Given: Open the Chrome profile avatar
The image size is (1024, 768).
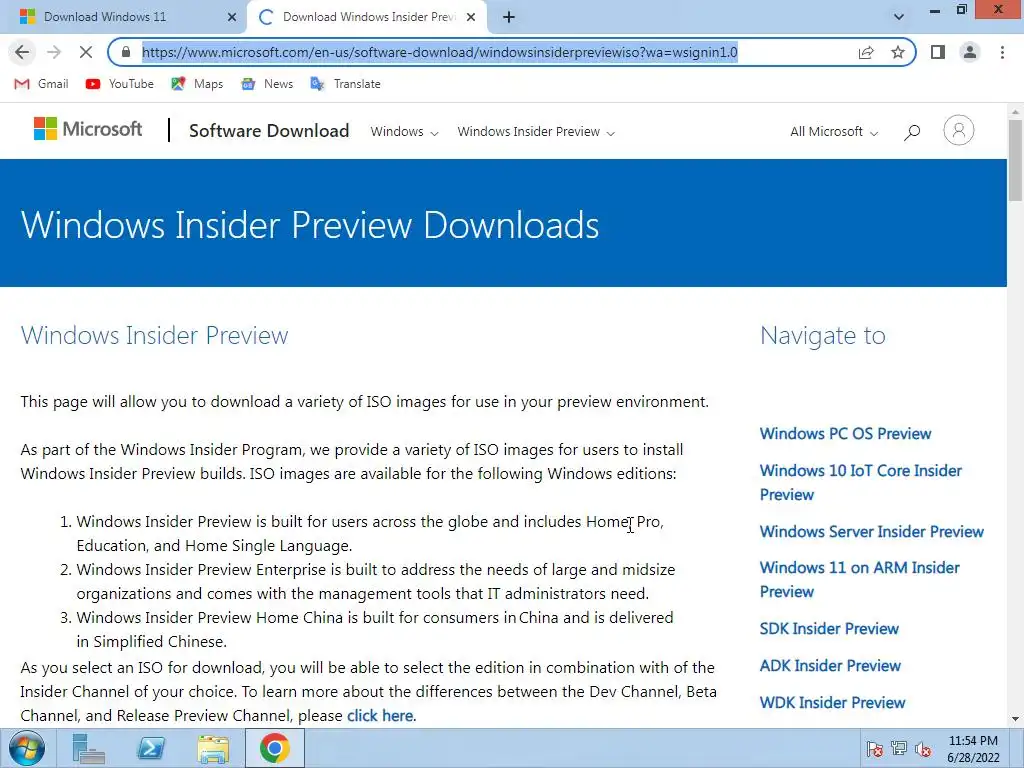Looking at the screenshot, I should pos(970,52).
